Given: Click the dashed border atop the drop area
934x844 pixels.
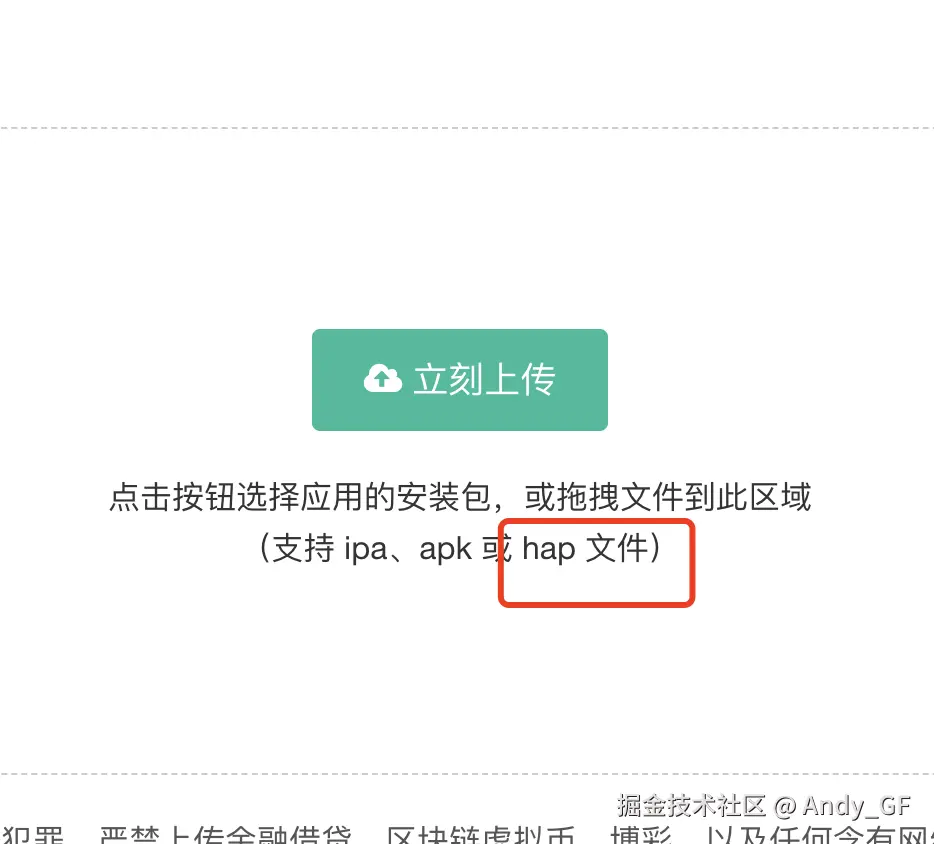Looking at the screenshot, I should tap(467, 127).
